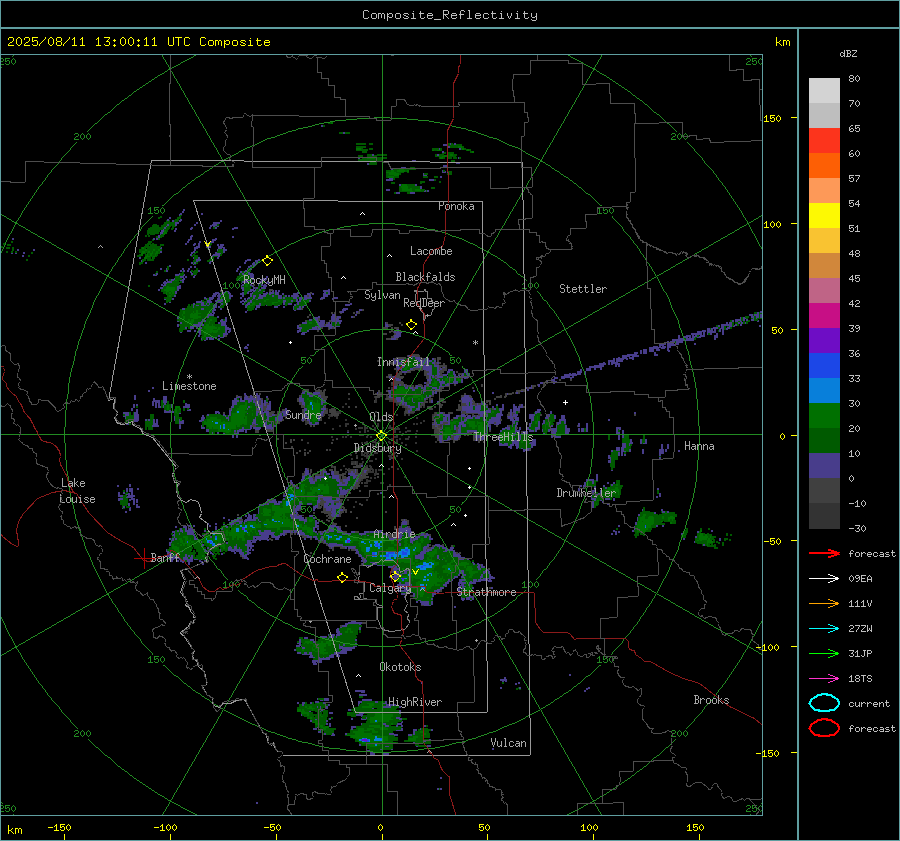
Task: Click the Cochrane city label
Action: pyautogui.click(x=327, y=559)
